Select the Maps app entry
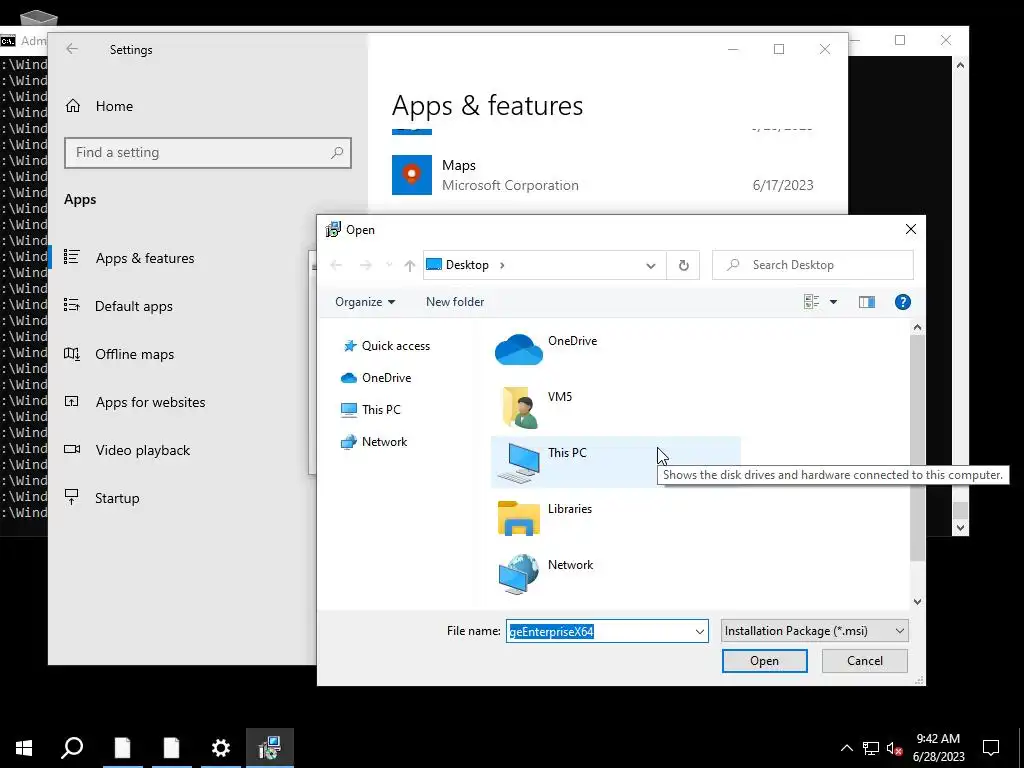The height and width of the screenshot is (768, 1024). point(603,175)
